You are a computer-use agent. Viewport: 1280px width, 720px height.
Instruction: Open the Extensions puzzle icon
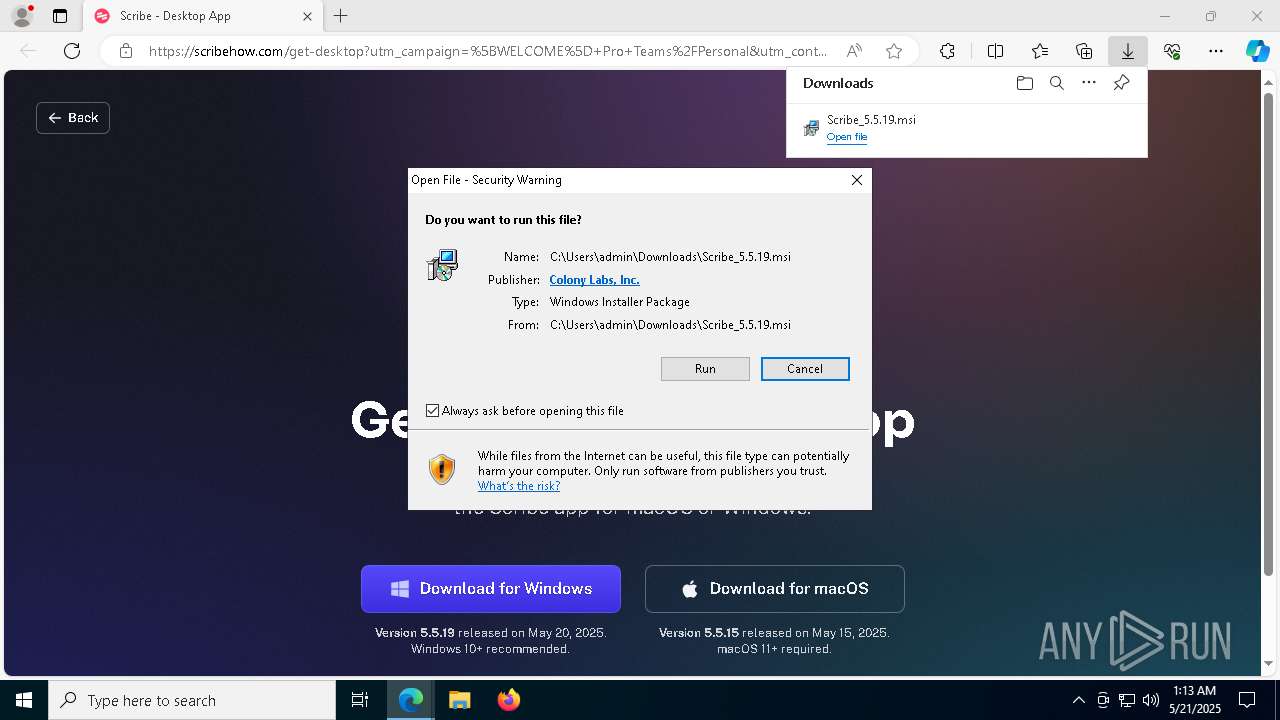pyautogui.click(x=947, y=51)
